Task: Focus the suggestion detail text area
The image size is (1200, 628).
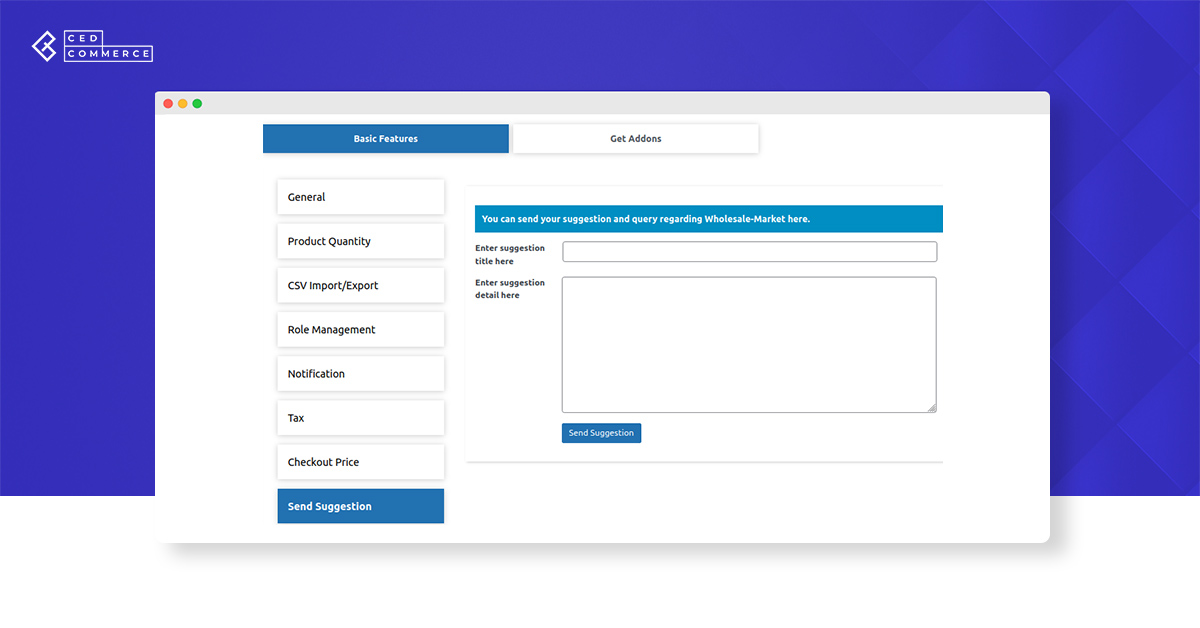Action: pos(749,345)
